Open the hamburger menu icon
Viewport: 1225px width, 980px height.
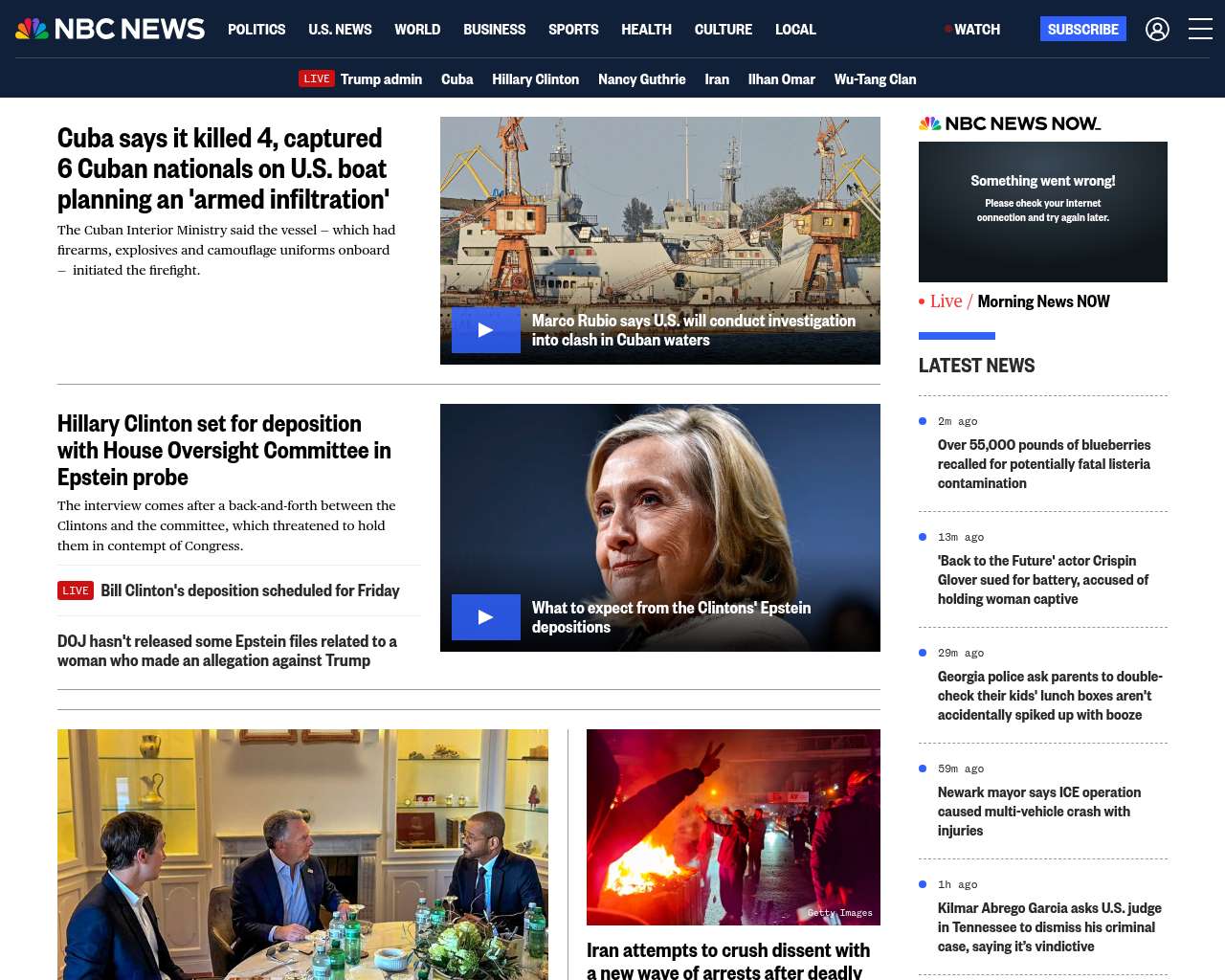tap(1200, 30)
